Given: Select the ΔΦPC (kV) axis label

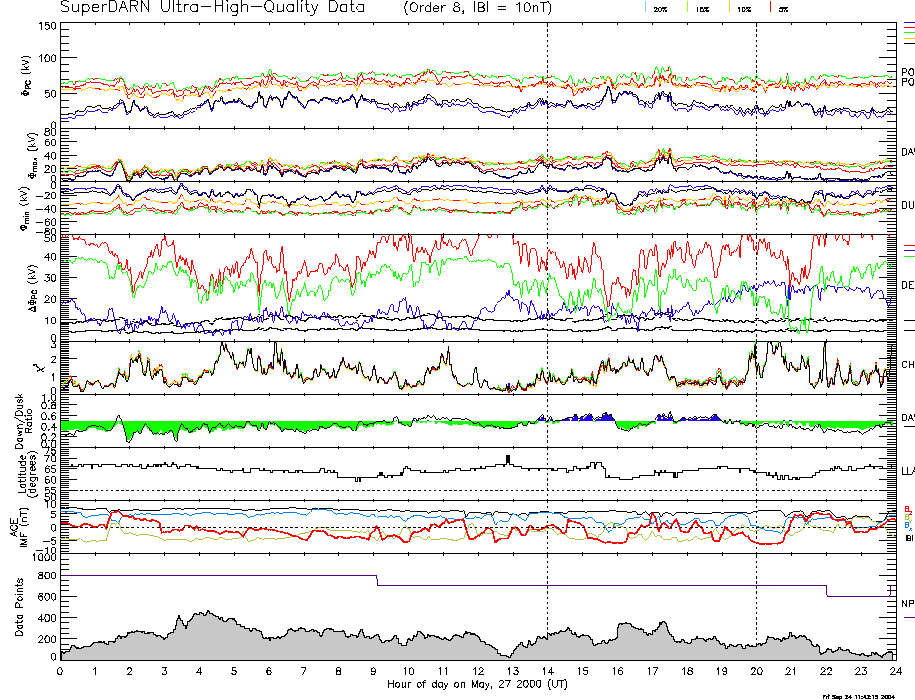Looking at the screenshot, I should [x=29, y=287].
